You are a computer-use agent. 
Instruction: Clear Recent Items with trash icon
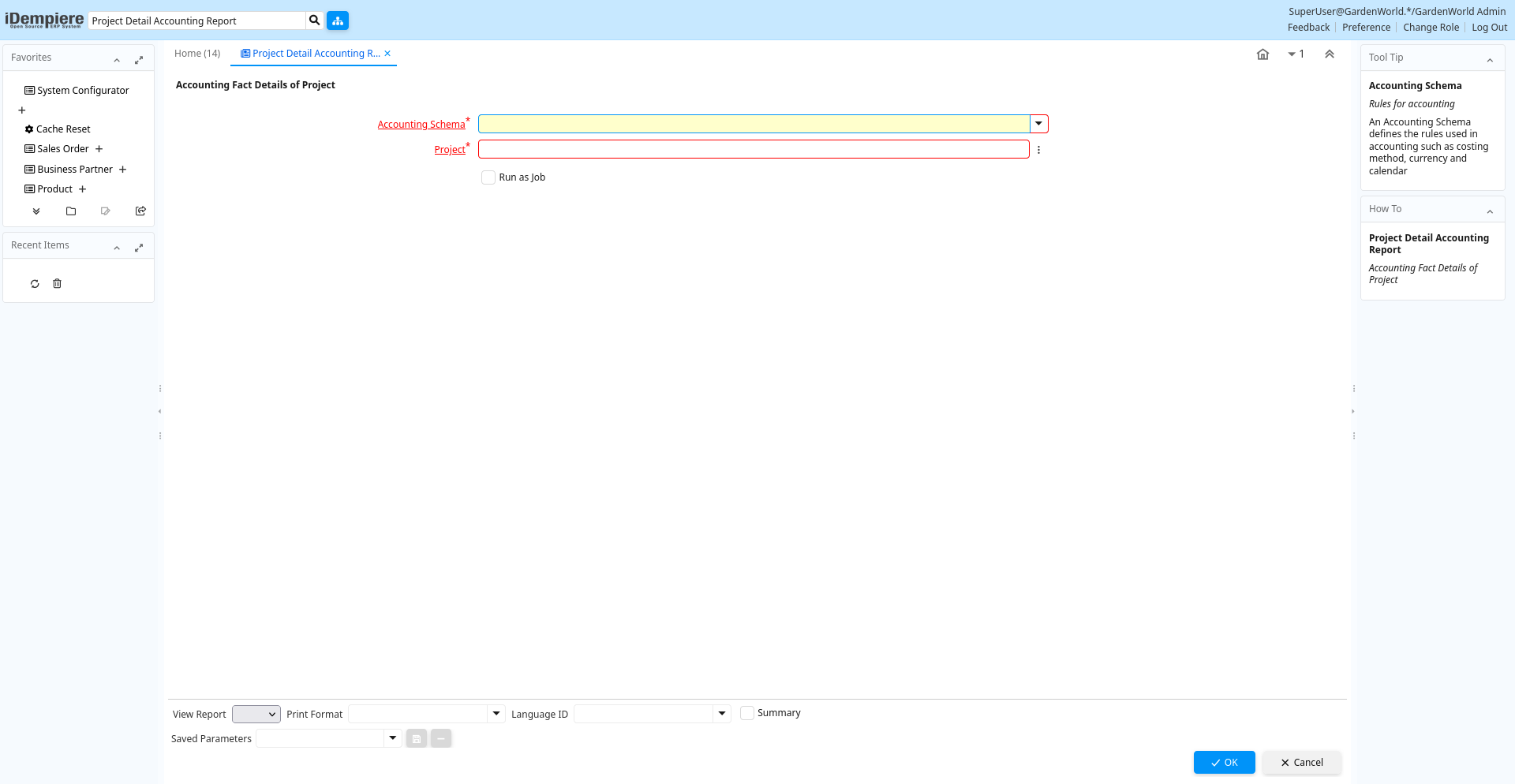click(57, 284)
